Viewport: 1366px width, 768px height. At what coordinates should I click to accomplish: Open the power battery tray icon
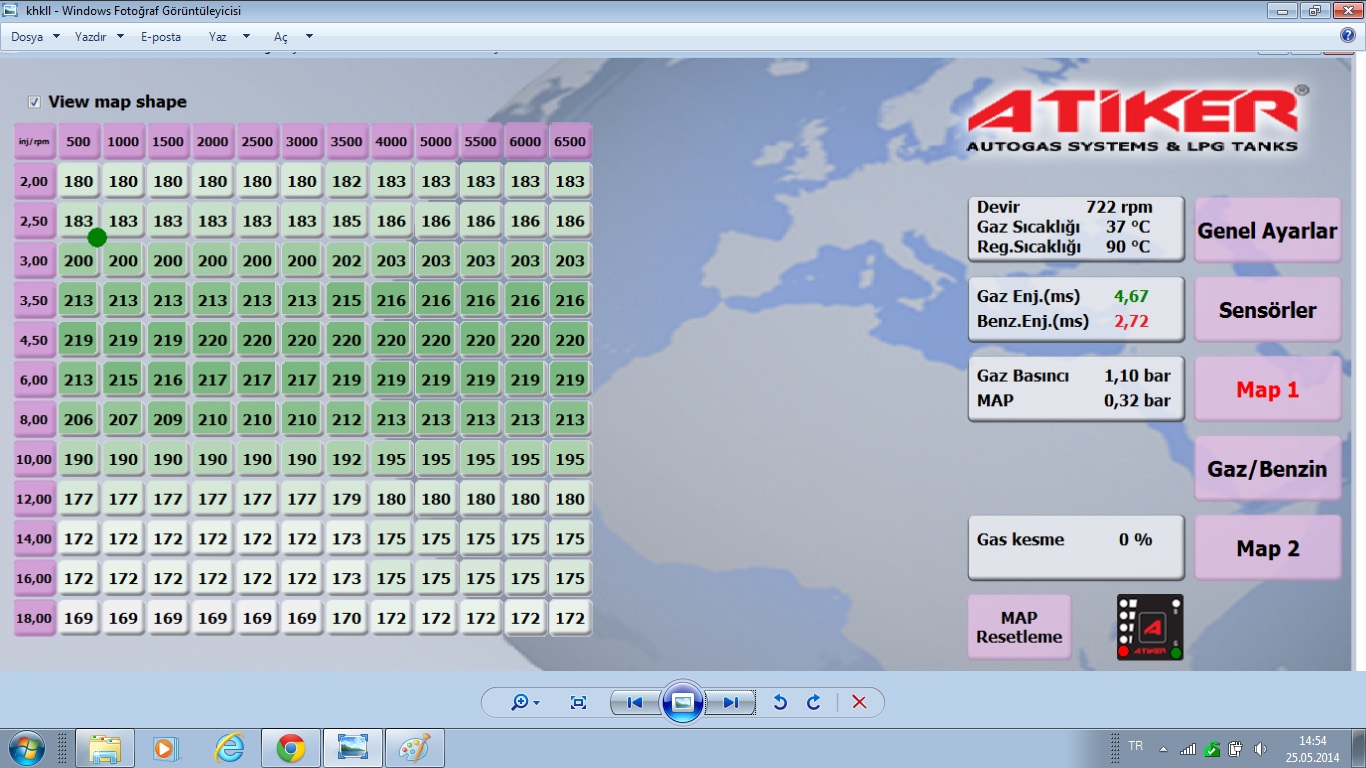(x=1235, y=748)
